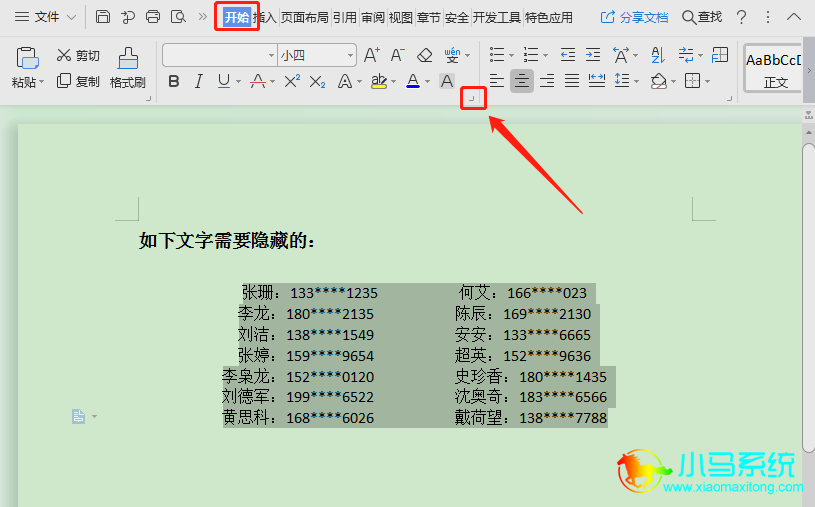This screenshot has width=815, height=507.
Task: Open the help question mark
Action: (742, 17)
